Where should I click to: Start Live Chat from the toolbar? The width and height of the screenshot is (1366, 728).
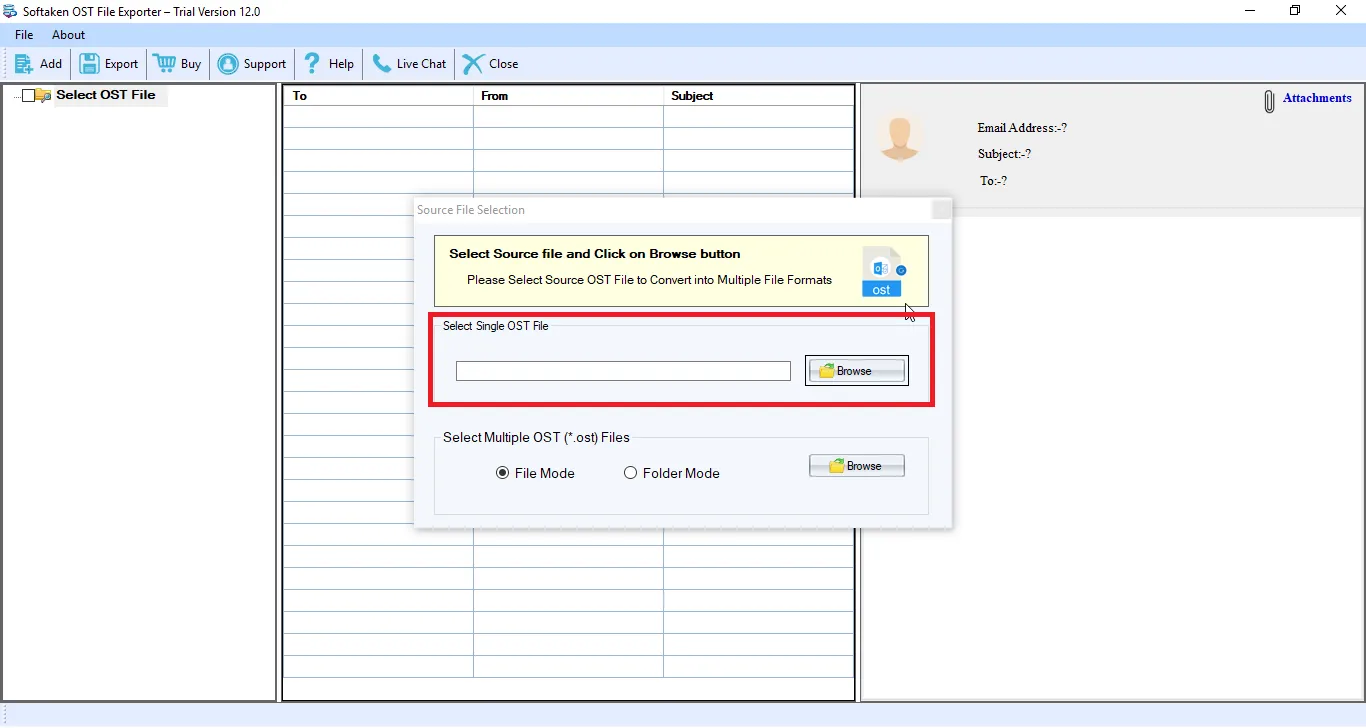(409, 64)
